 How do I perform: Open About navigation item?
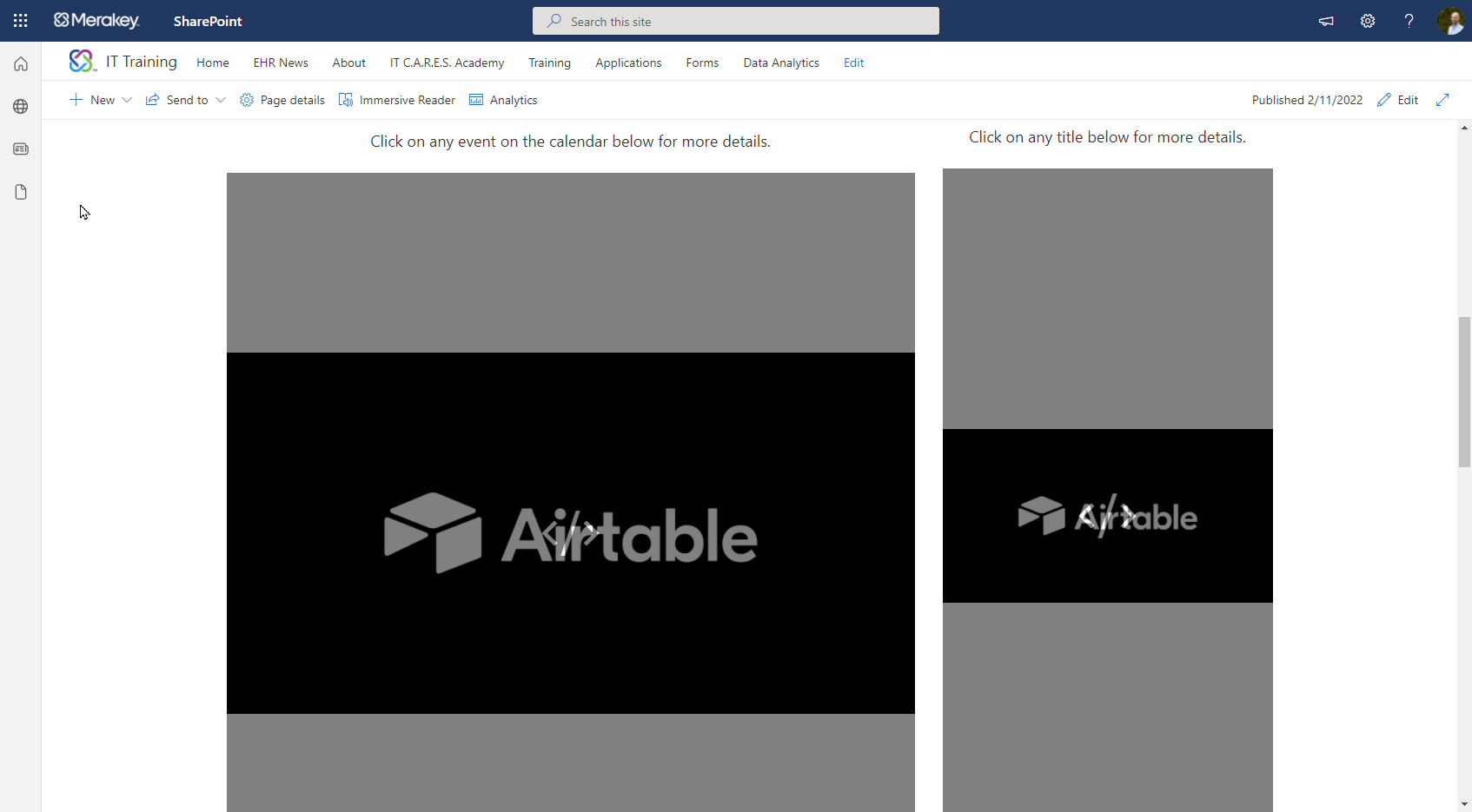pyautogui.click(x=349, y=63)
